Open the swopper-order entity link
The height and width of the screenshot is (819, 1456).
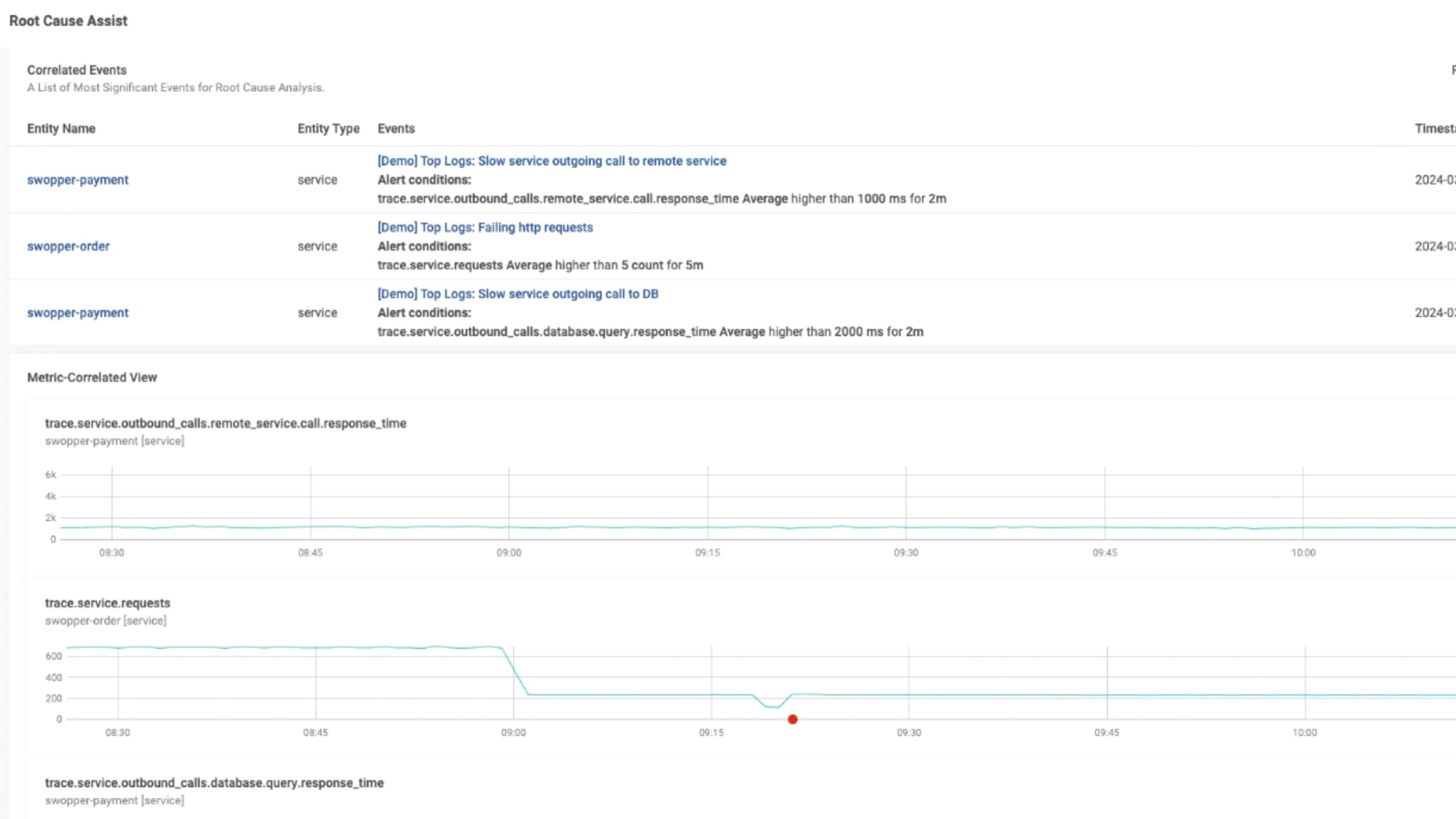coord(68,246)
